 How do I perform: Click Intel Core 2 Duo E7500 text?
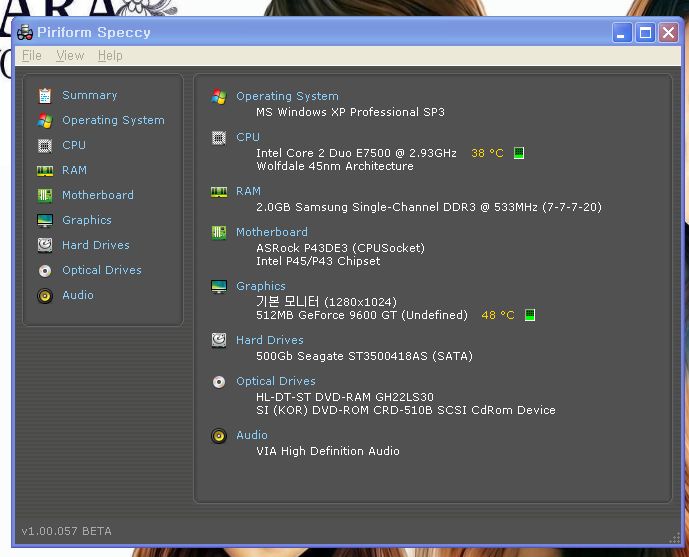pyautogui.click(x=356, y=153)
